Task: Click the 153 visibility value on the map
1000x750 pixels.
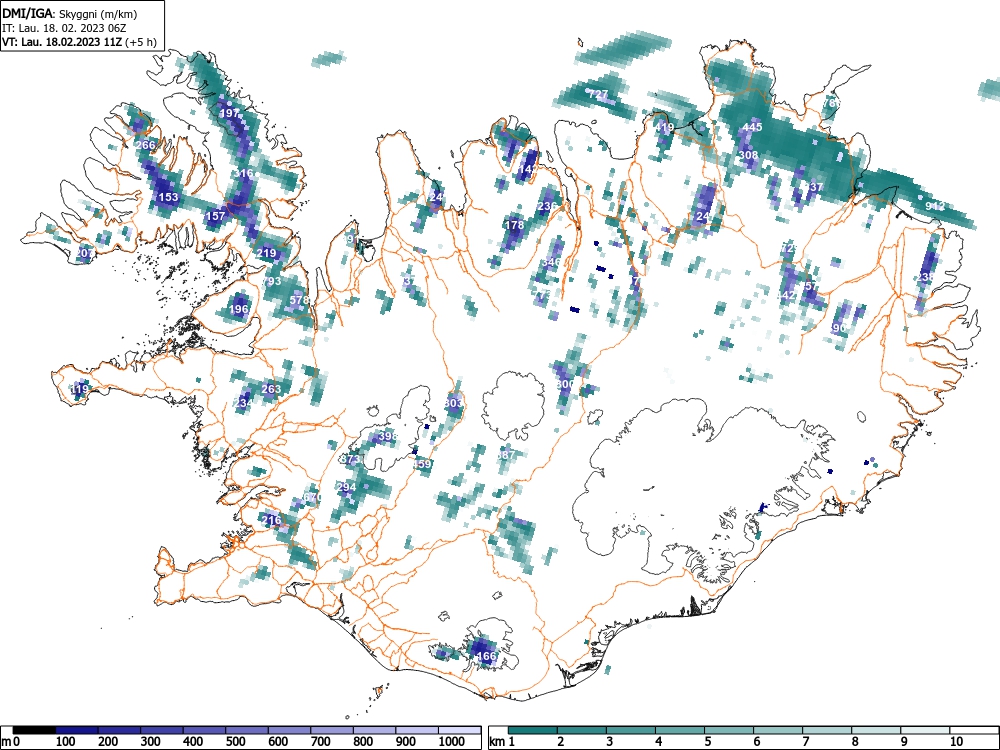Action: click(168, 197)
